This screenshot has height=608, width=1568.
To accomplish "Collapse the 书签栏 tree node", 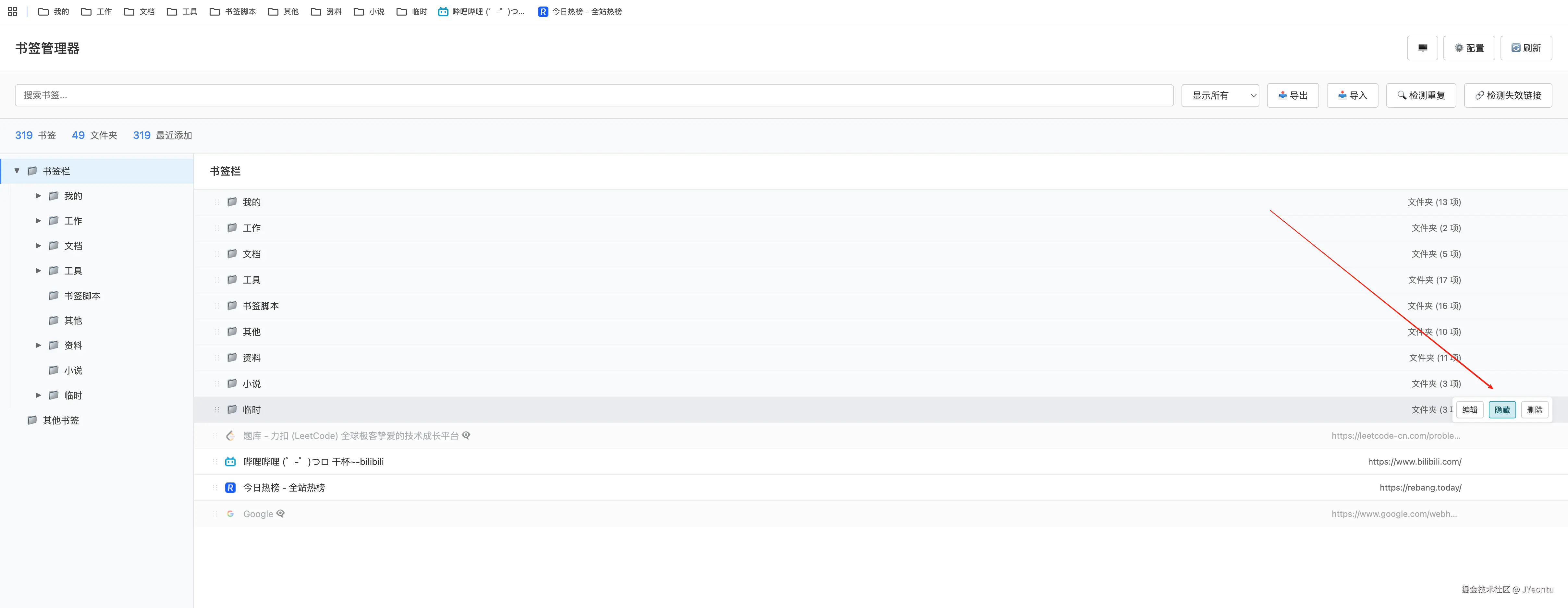I will pos(17,171).
